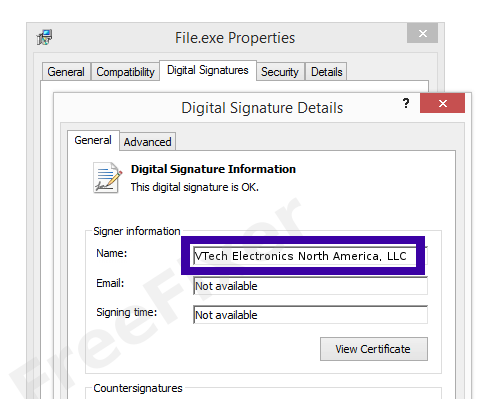
Task: Close the Digital Signature Details dialog
Action: [x=442, y=103]
